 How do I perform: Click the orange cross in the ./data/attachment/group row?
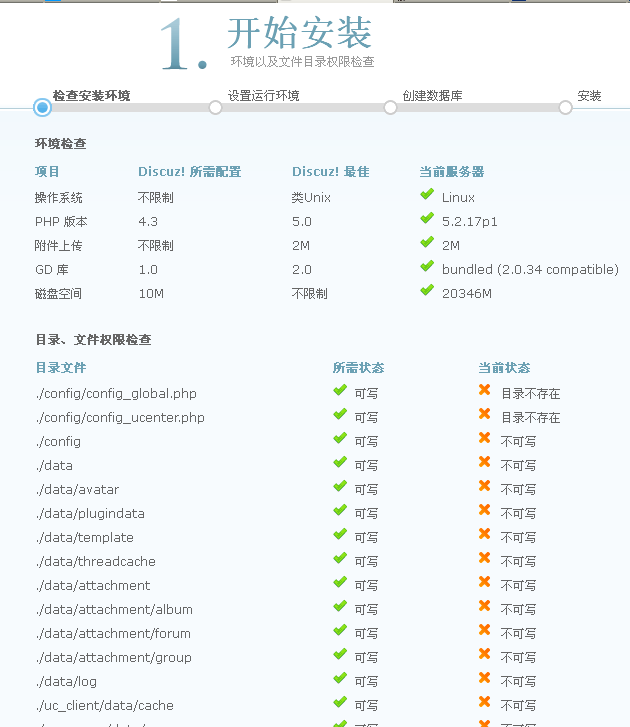pos(484,655)
